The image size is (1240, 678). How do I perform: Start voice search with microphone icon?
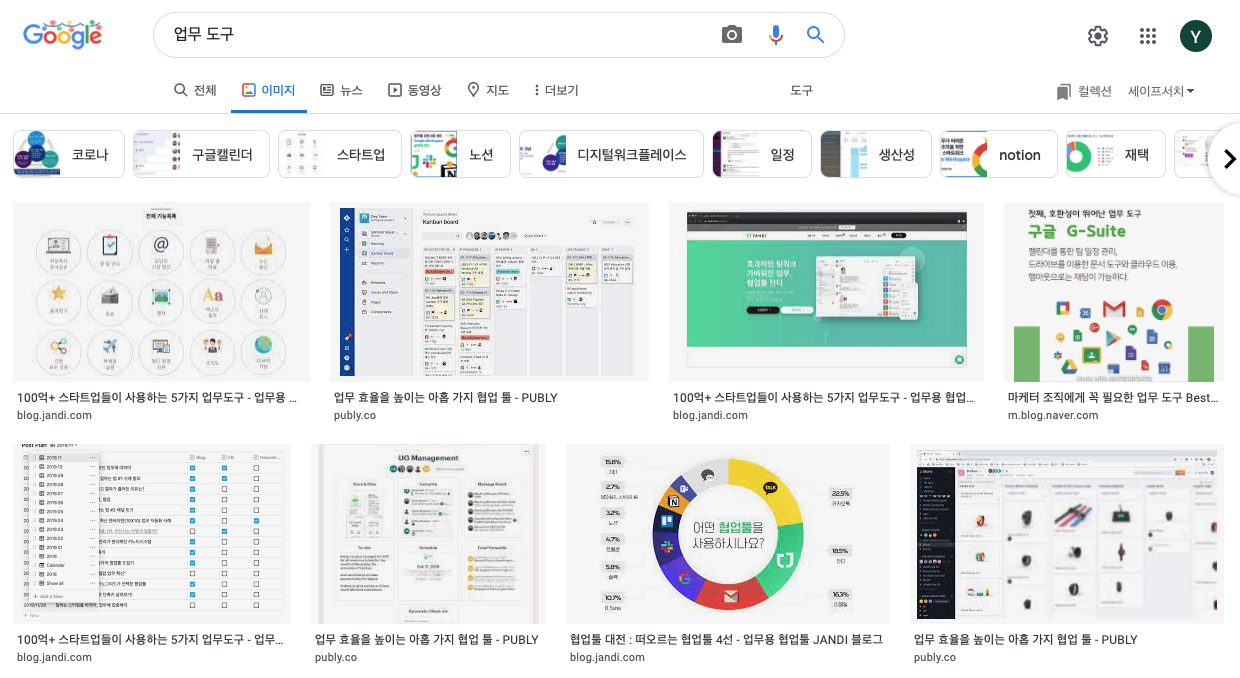click(775, 35)
